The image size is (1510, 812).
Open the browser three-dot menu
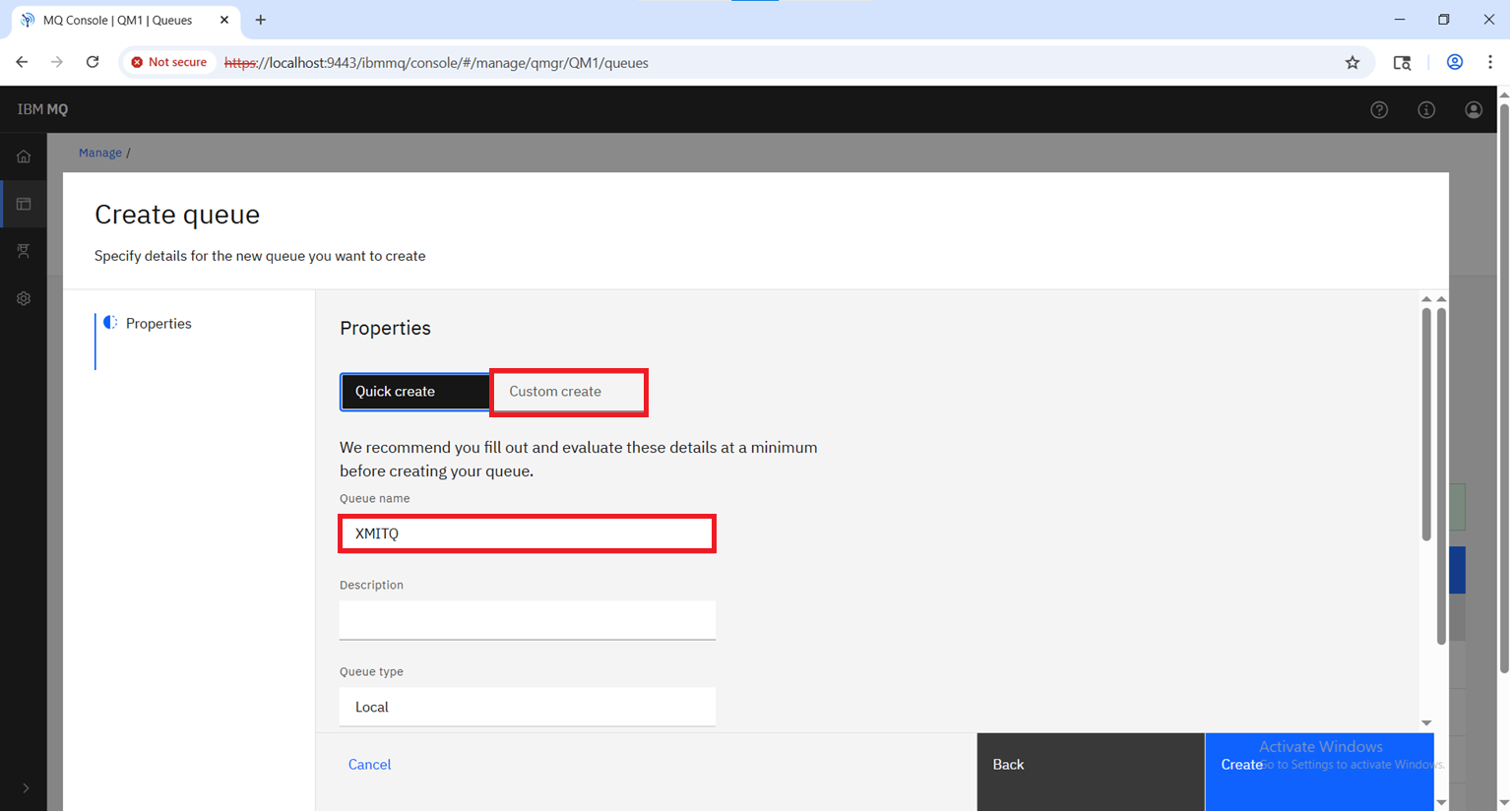(x=1490, y=62)
